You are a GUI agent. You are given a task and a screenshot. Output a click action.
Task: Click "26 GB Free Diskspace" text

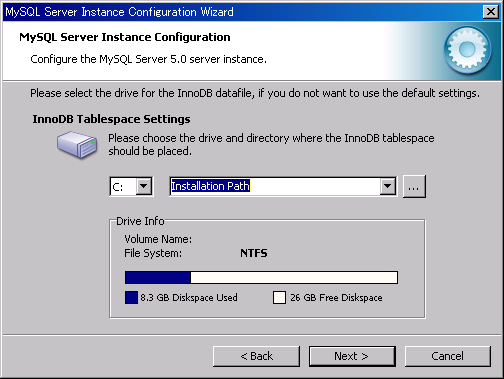[336, 297]
